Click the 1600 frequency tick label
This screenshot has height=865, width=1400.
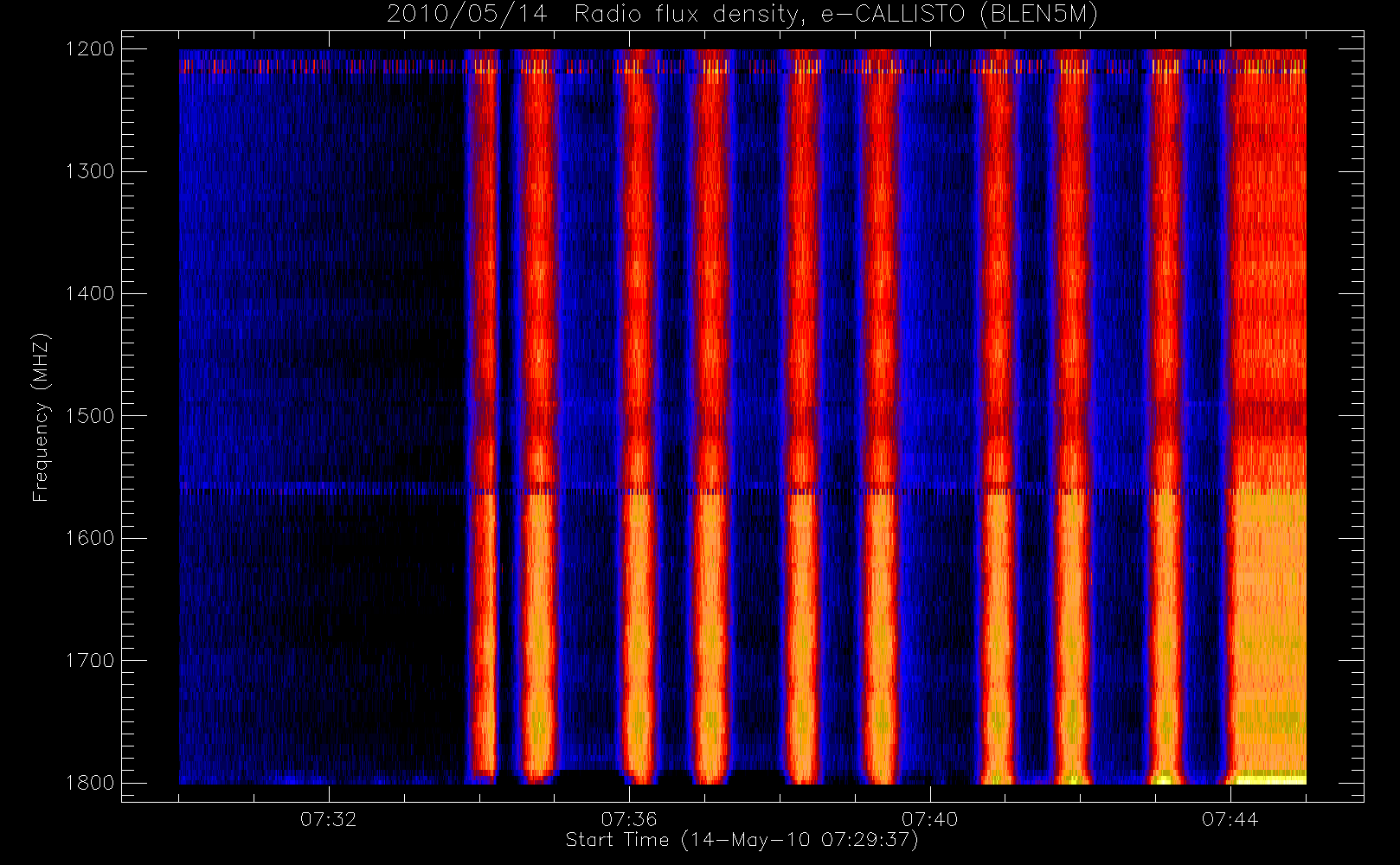(89, 538)
